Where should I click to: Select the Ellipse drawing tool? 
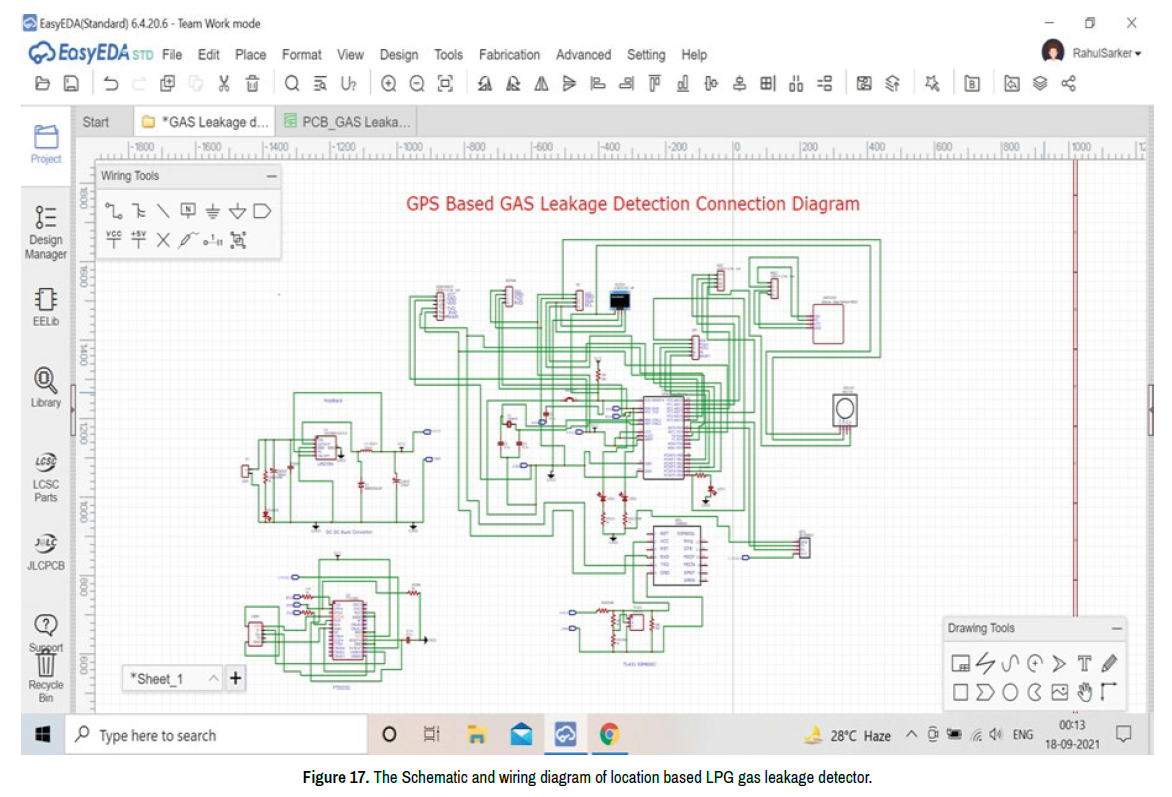1010,692
